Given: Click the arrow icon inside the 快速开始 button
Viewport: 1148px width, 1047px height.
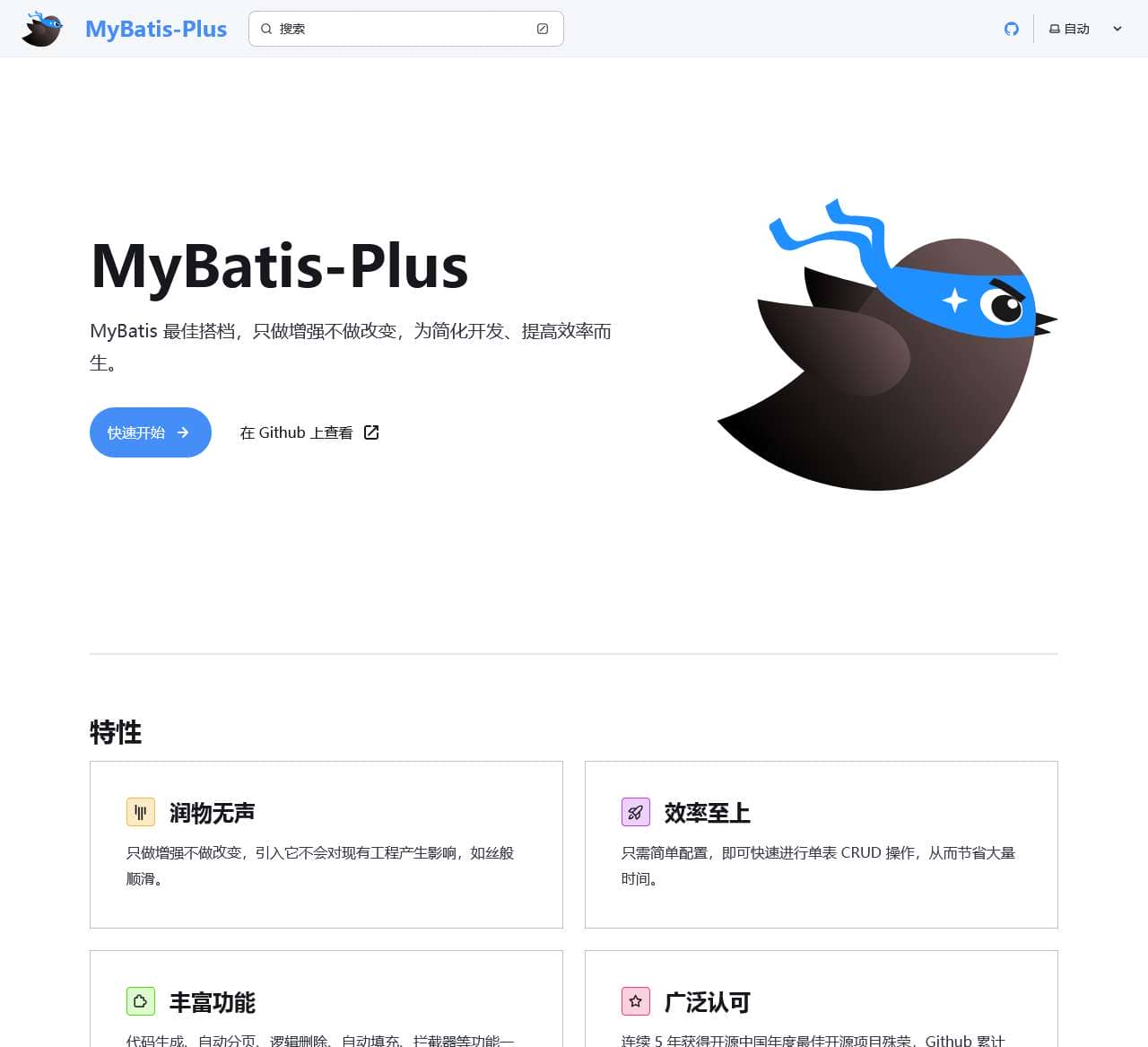Looking at the screenshot, I should click(x=183, y=432).
